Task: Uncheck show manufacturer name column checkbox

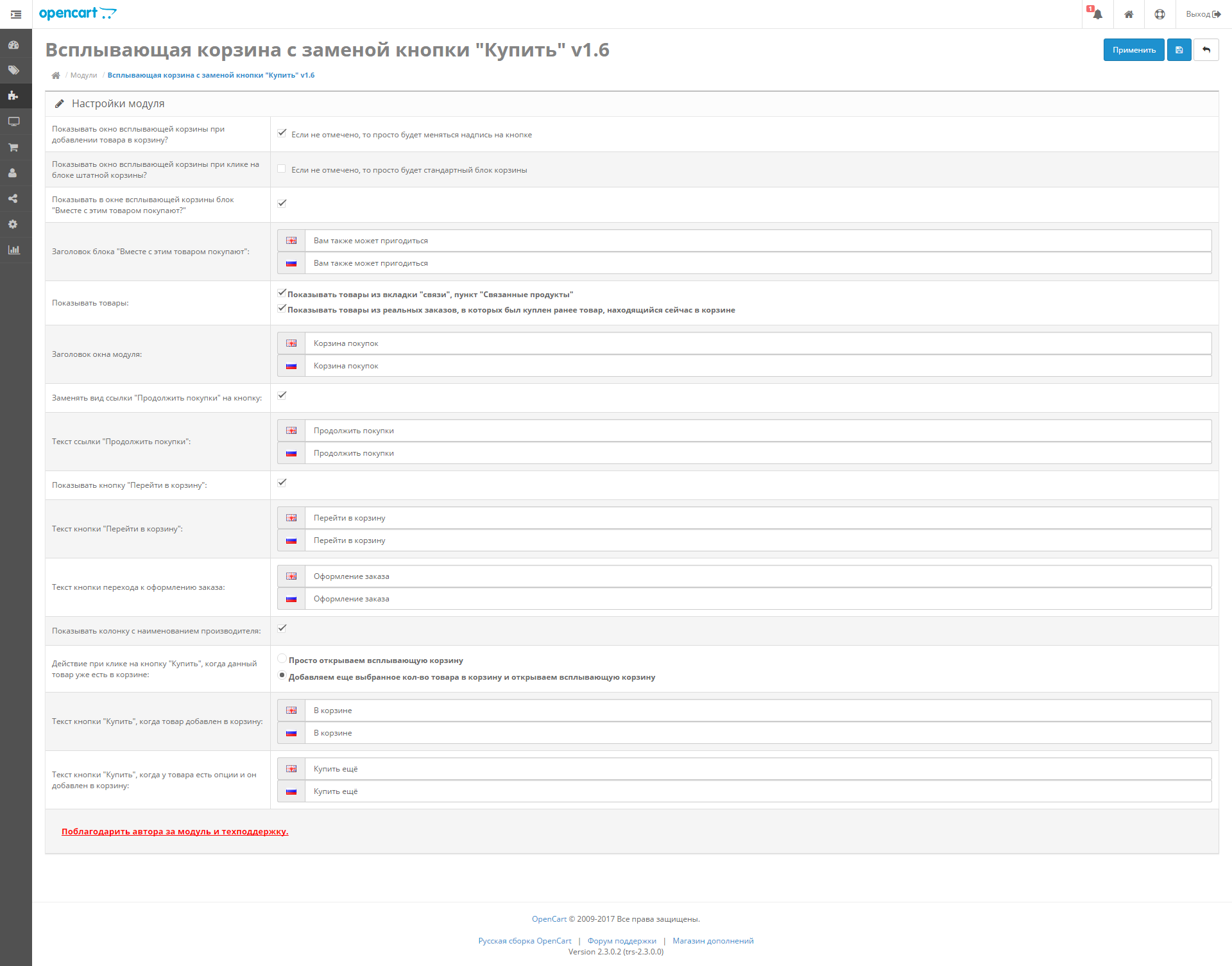Action: click(282, 628)
